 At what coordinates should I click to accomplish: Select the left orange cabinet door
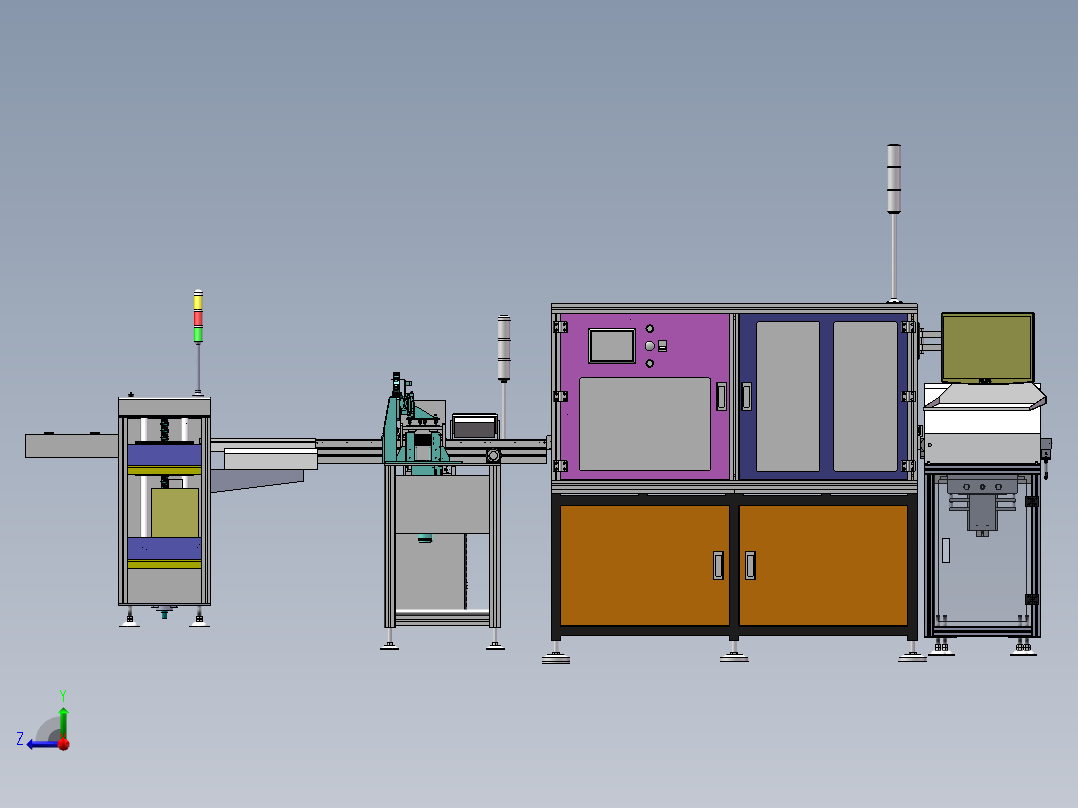[x=644, y=565]
